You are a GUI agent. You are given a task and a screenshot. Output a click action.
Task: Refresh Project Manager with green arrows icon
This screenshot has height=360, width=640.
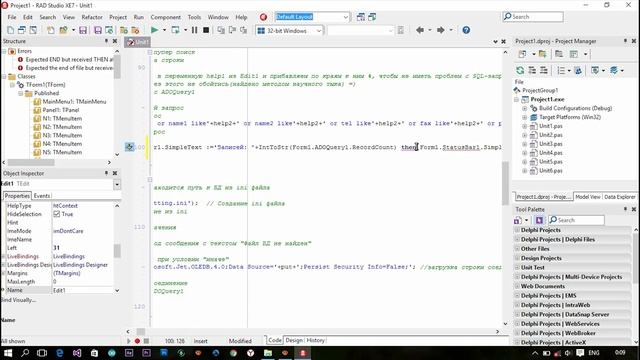click(x=520, y=71)
